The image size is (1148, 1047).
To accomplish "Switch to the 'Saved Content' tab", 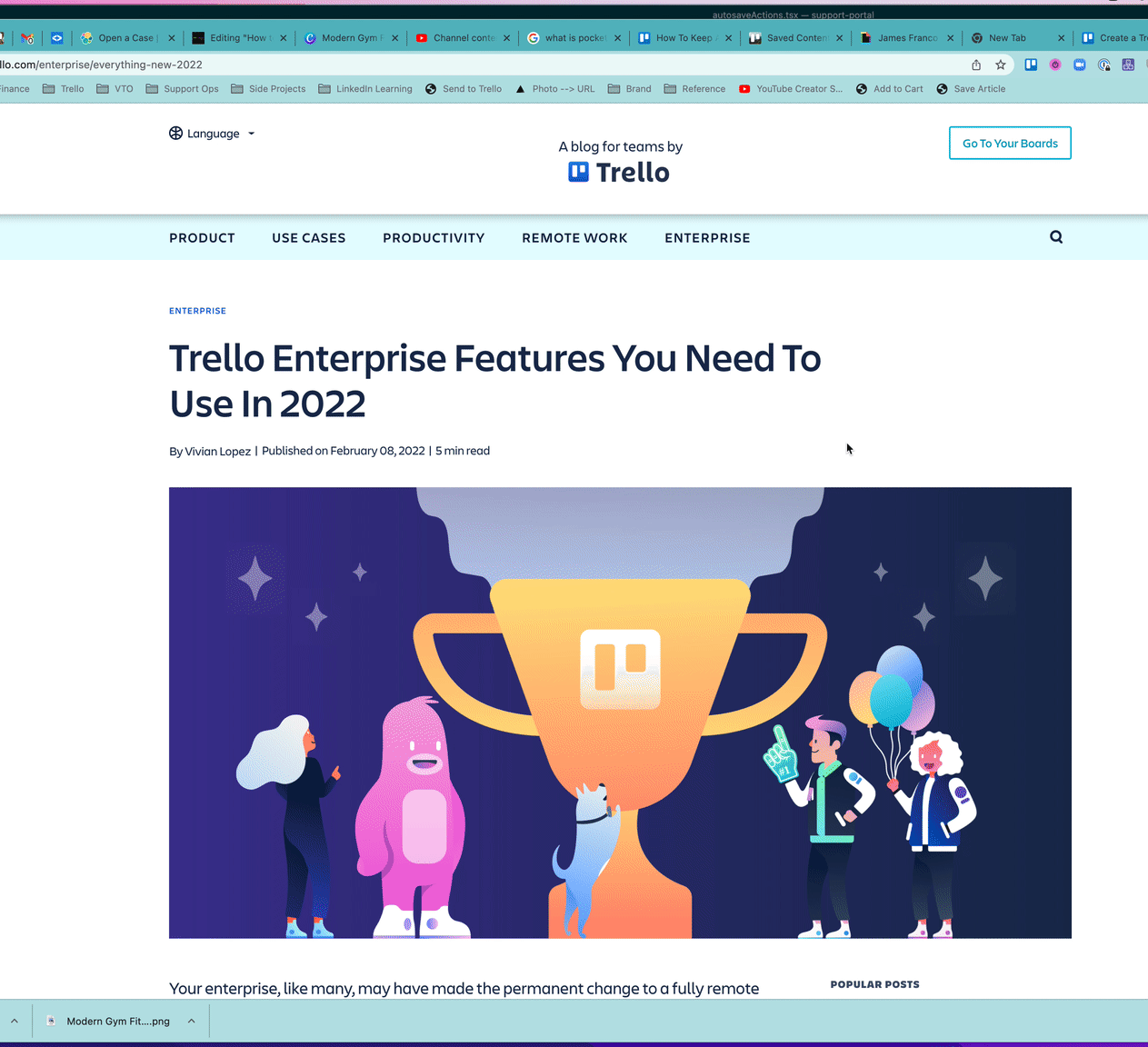I will [x=795, y=38].
